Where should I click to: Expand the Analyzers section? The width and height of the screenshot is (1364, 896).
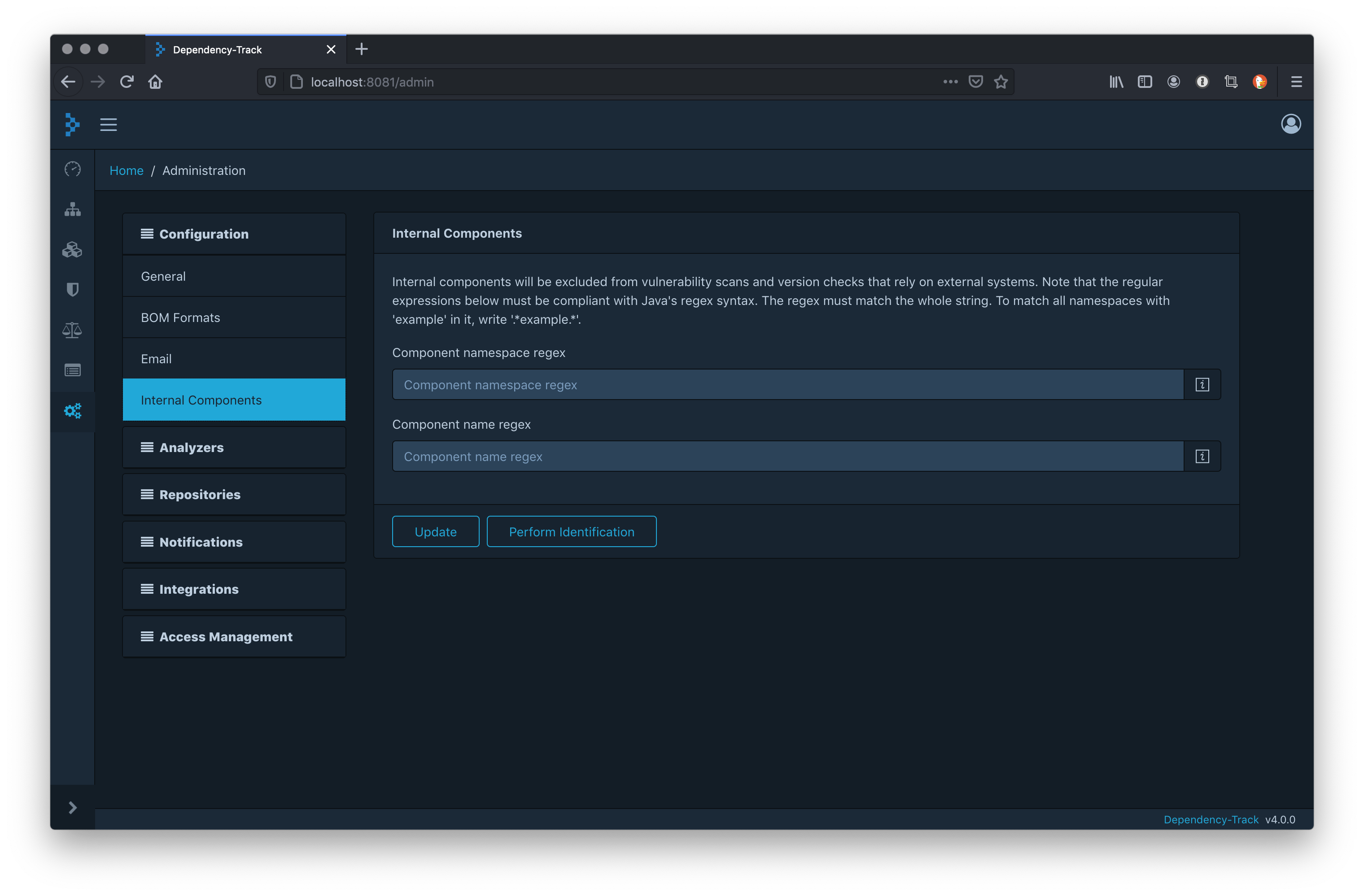234,448
